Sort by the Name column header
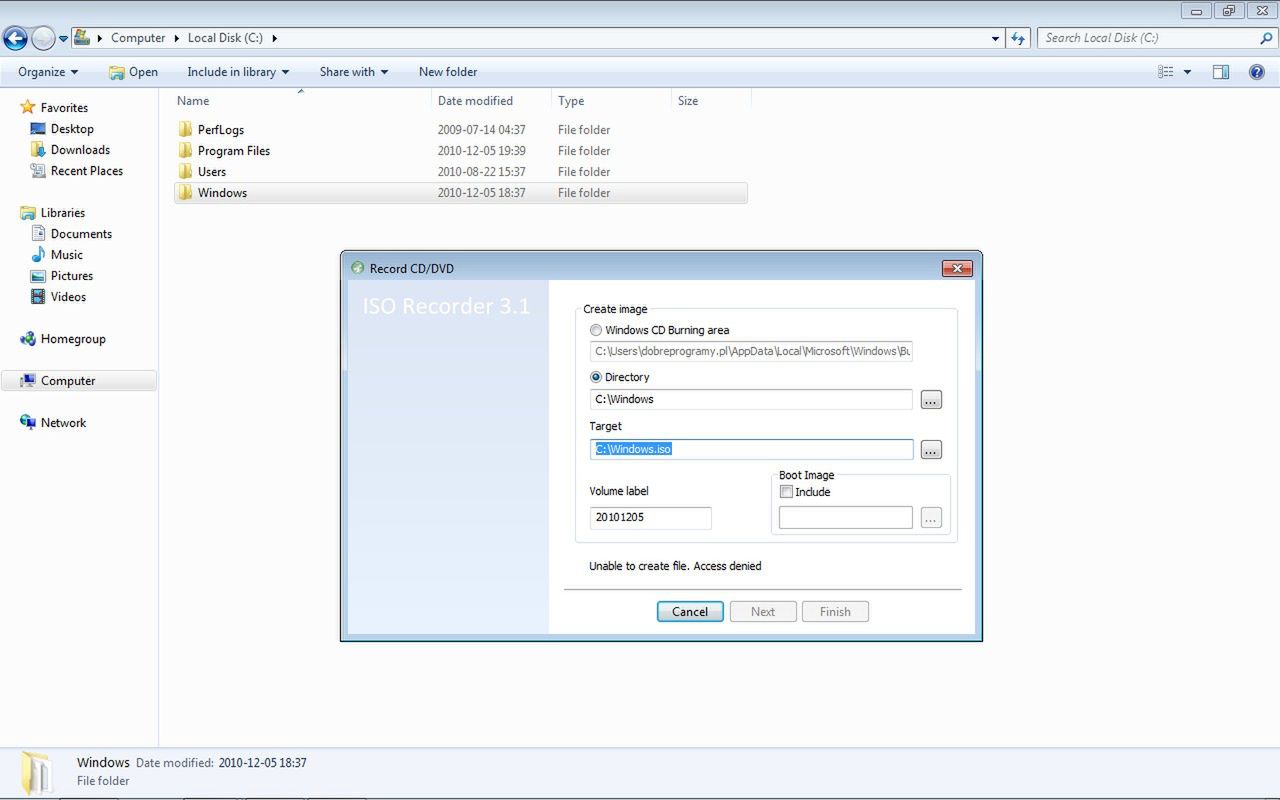Screen dimensions: 1280x800 tap(301, 101)
